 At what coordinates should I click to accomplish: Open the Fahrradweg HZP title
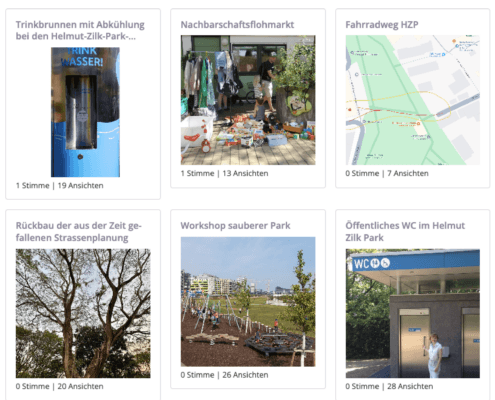coord(382,25)
